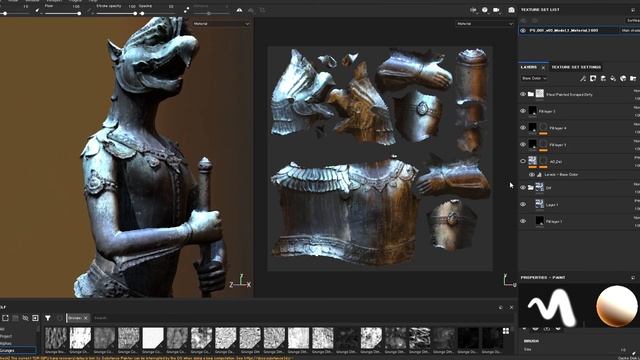Select the Alphas category in Shelf list
Viewport: 640px width, 360px height.
click(6, 343)
